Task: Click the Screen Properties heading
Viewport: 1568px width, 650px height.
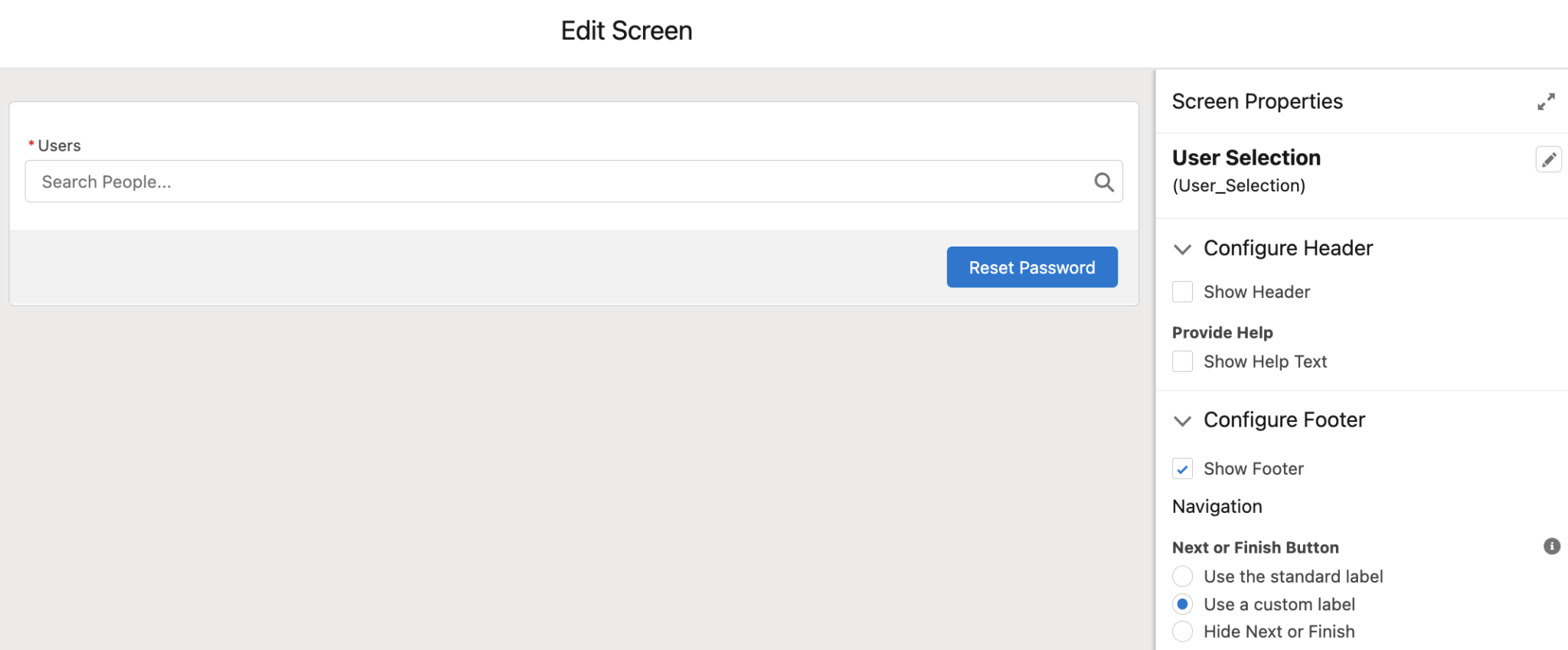Action: [1257, 101]
